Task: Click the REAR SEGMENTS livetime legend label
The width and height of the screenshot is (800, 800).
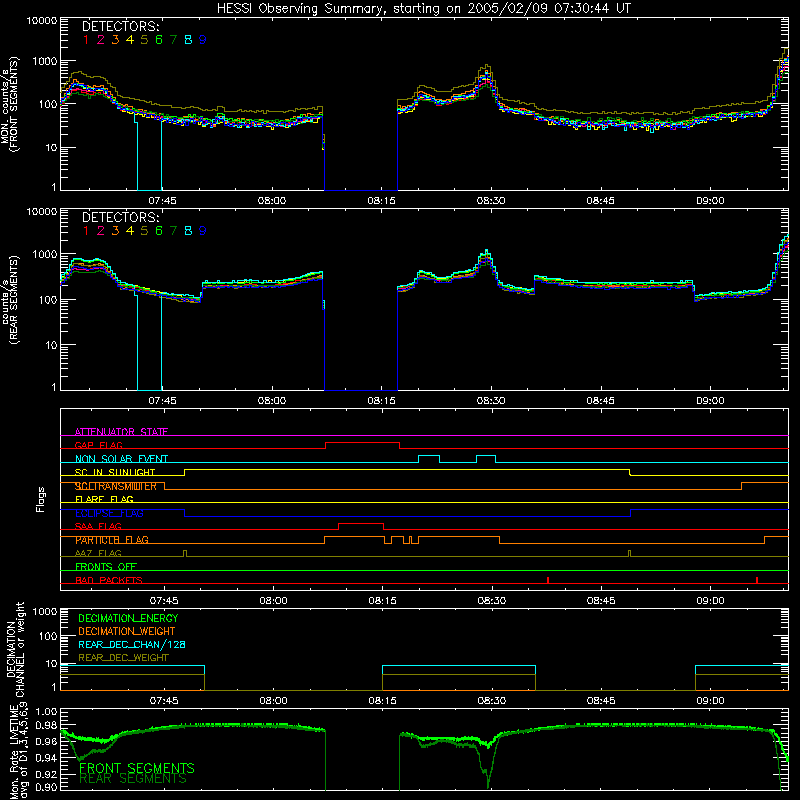Action: click(x=133, y=779)
